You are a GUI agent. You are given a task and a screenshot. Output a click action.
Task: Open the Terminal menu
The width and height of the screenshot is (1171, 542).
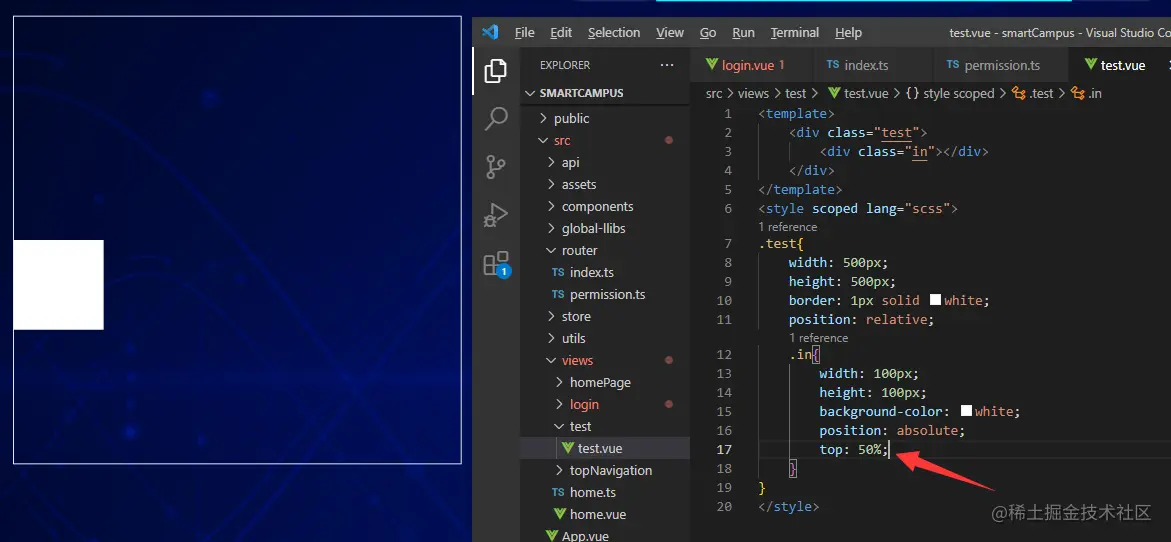pyautogui.click(x=795, y=33)
